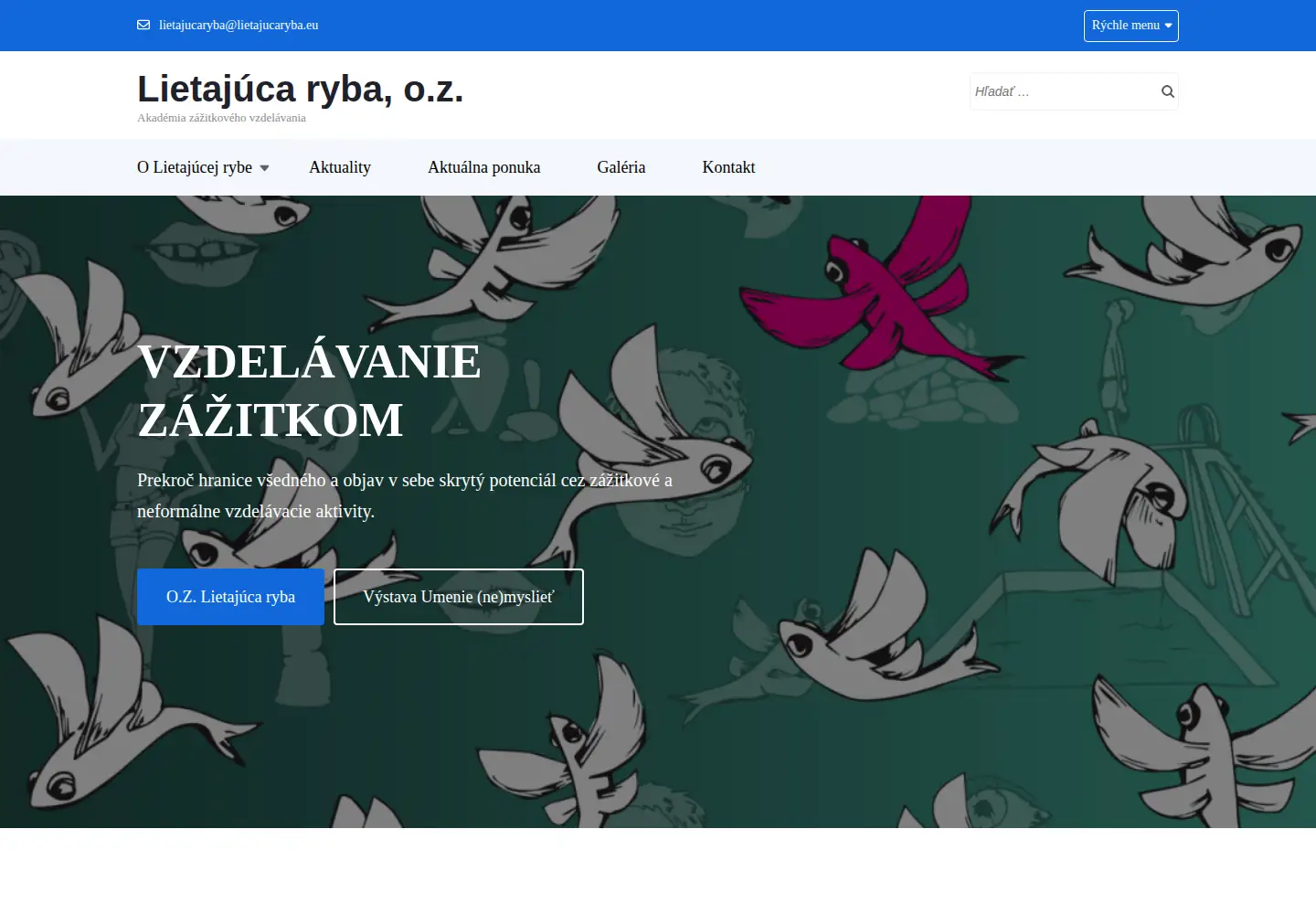Viewport: 1316px width, 914px height.
Task: Expand the Rýchle menu dropdown
Action: [x=1131, y=26]
